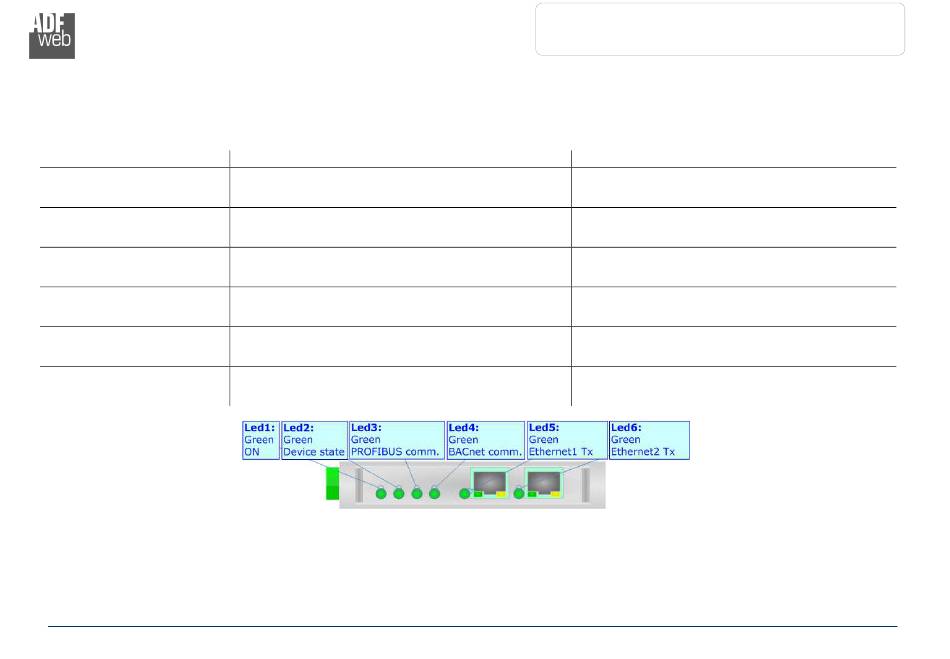Viewport: 950px width, 659px height.
Task: Click the second Ethernet port on device
Action: (544, 483)
